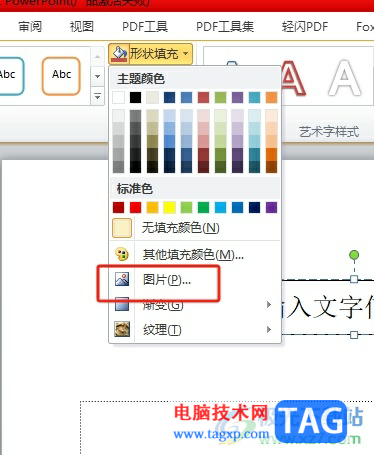
Task: Open 其他填充颜色(M)... dialog
Action: coord(195,255)
